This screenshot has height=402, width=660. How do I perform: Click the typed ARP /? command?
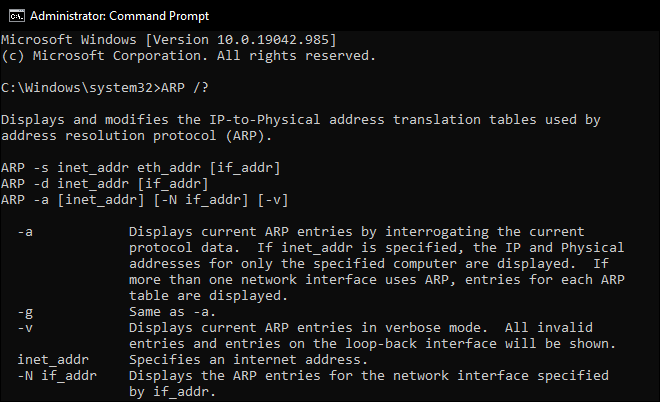185,88
